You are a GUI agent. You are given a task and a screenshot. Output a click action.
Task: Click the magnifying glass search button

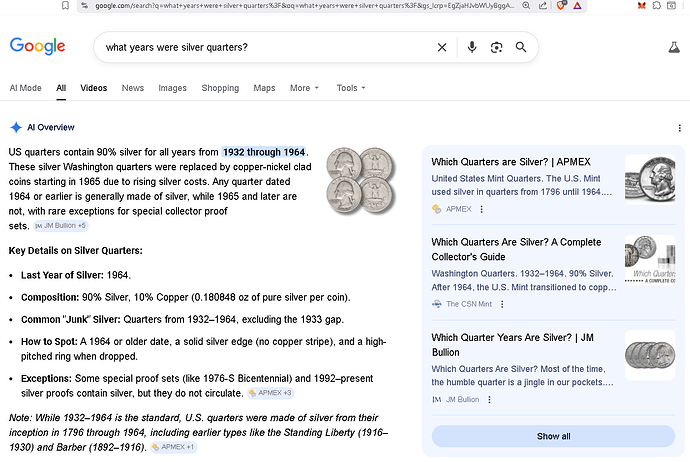coord(521,47)
